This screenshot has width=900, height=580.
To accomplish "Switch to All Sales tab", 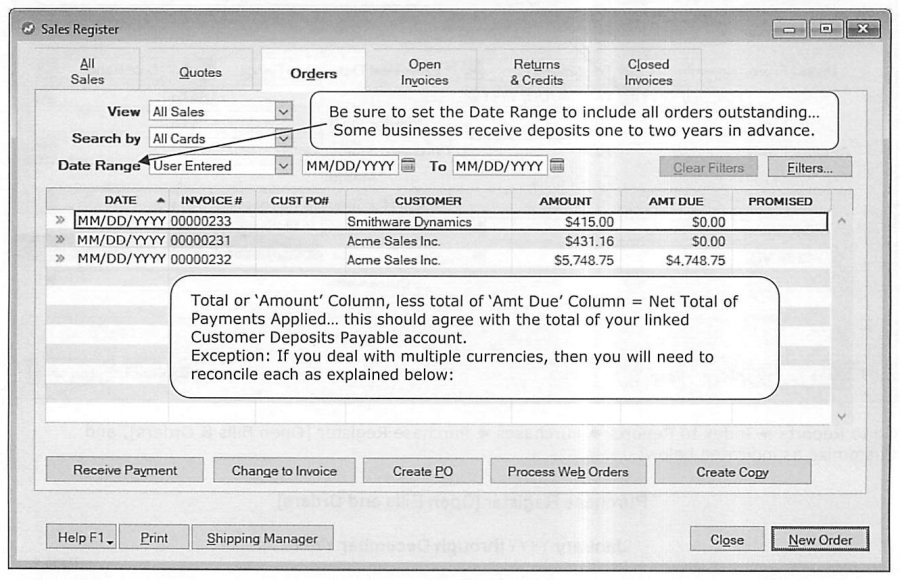I will pos(87,71).
